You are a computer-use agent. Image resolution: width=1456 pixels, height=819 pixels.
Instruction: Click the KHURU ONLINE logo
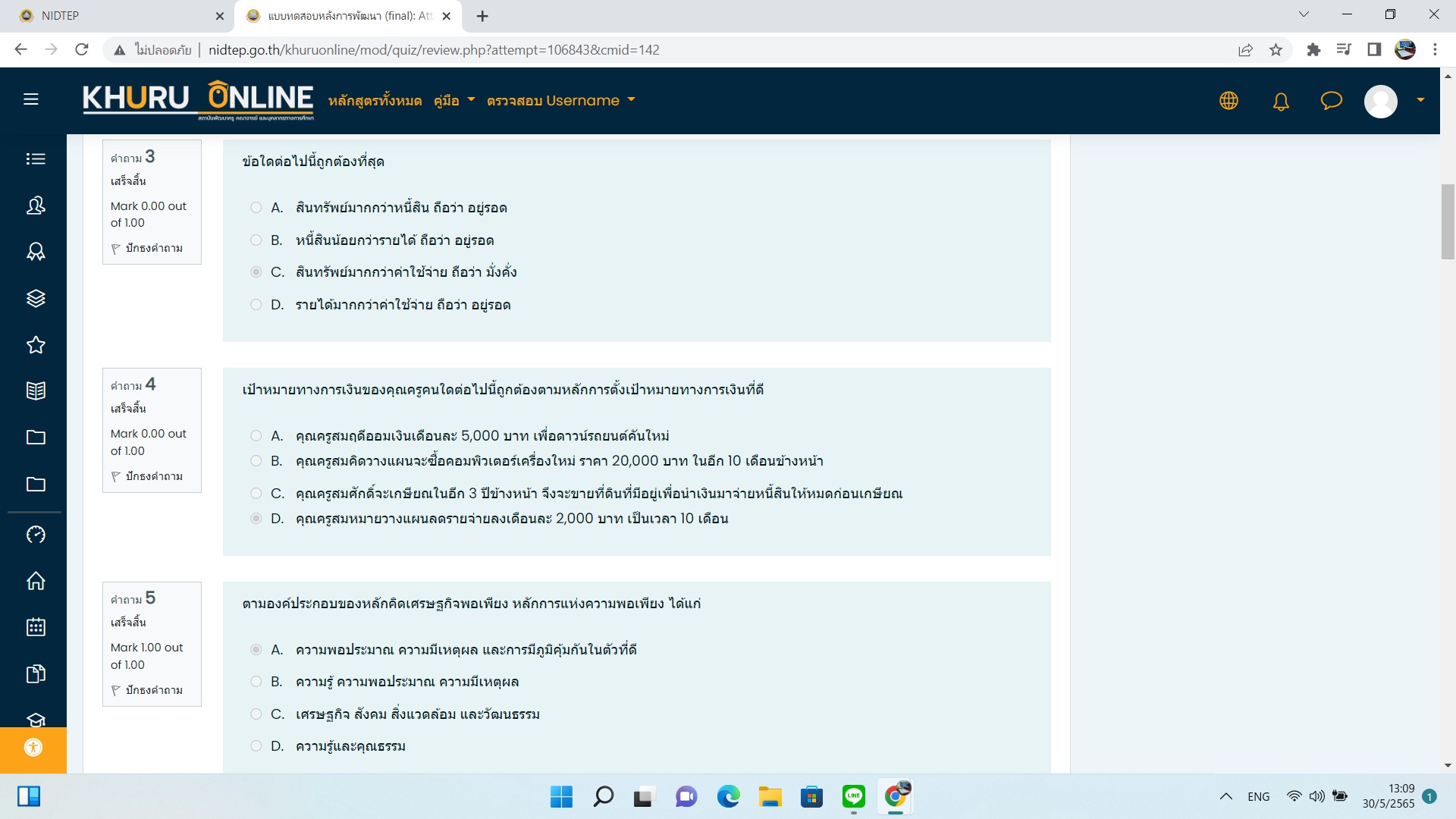(x=198, y=99)
